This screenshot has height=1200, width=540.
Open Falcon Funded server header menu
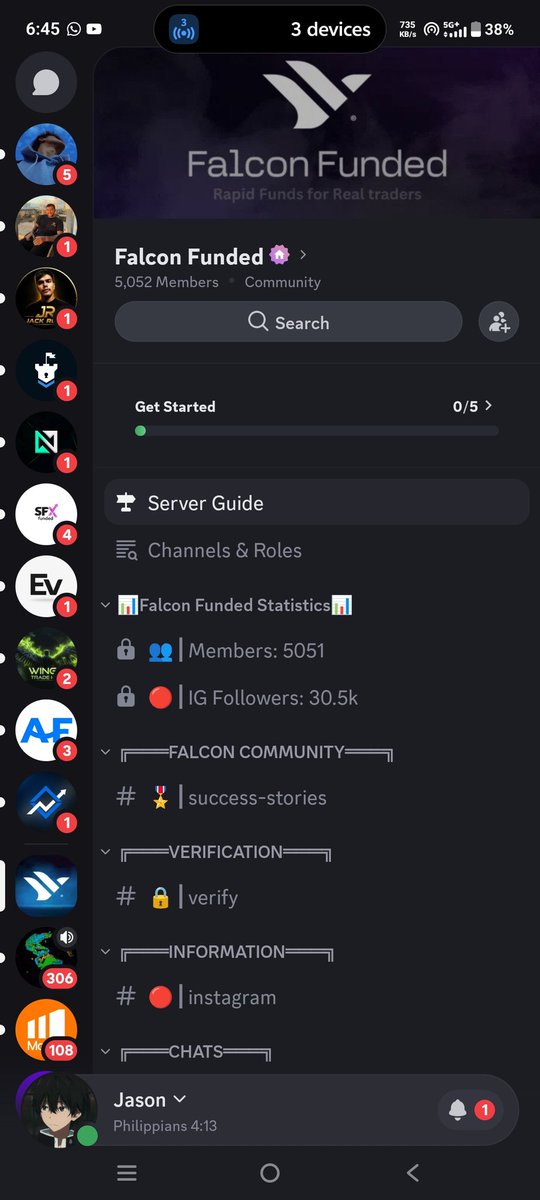[x=211, y=256]
